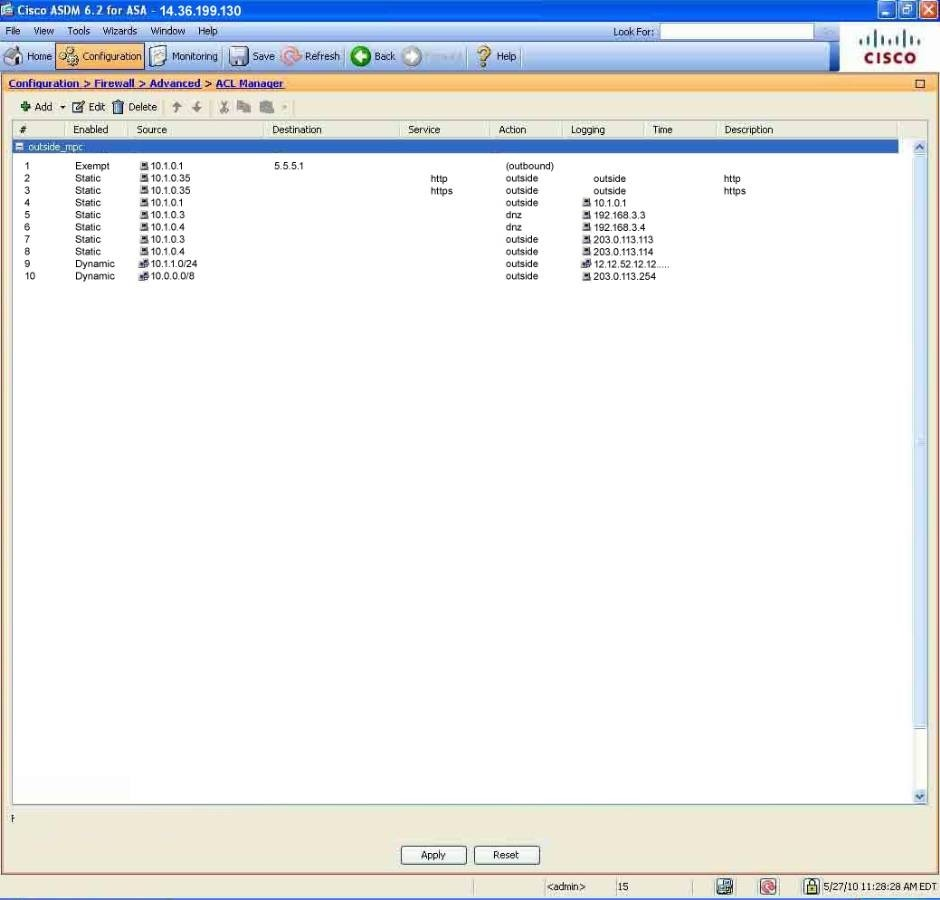
Task: Click the Description column header
Action: [x=806, y=130]
